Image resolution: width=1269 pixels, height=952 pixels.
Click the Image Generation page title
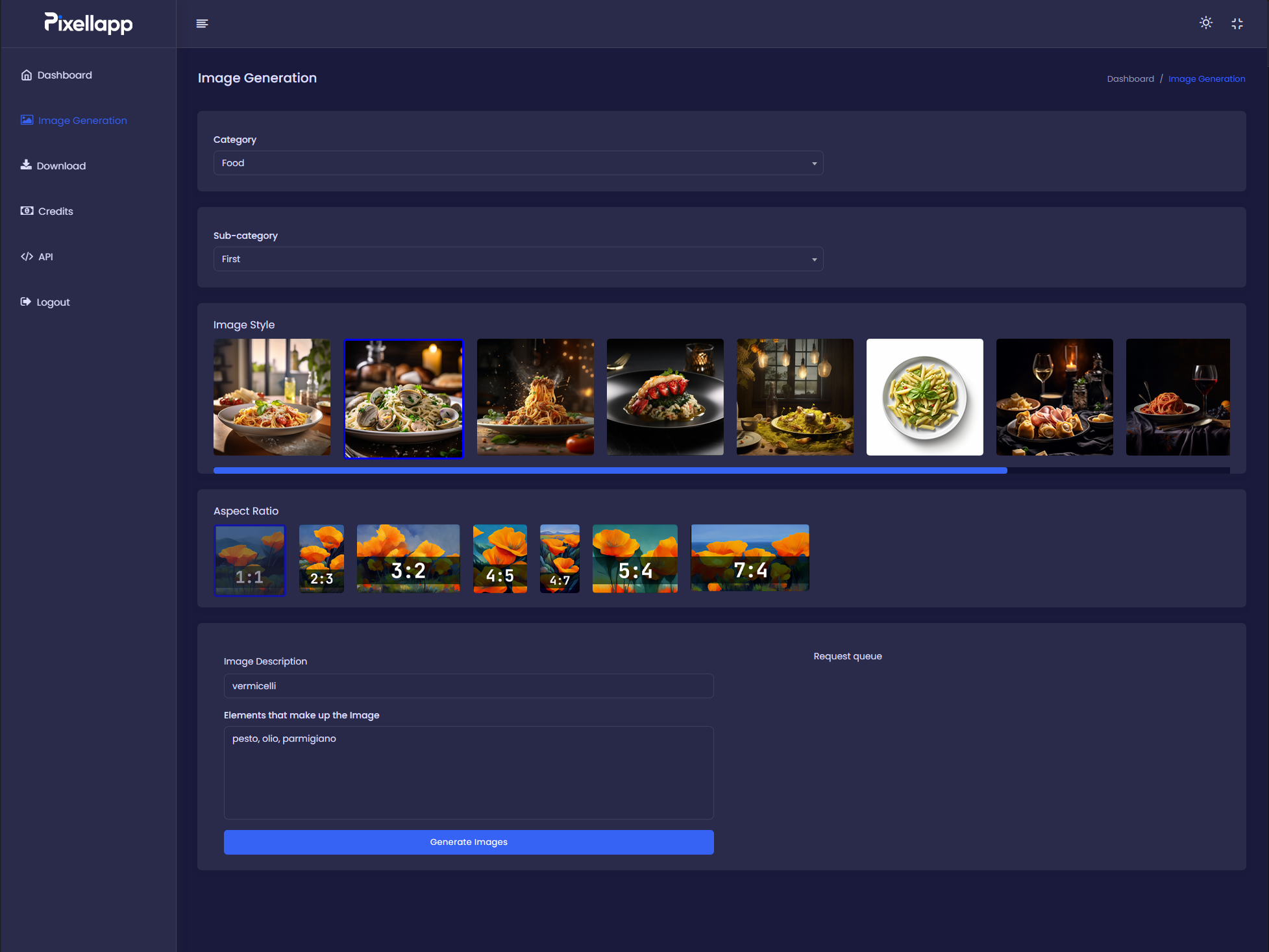pos(257,78)
